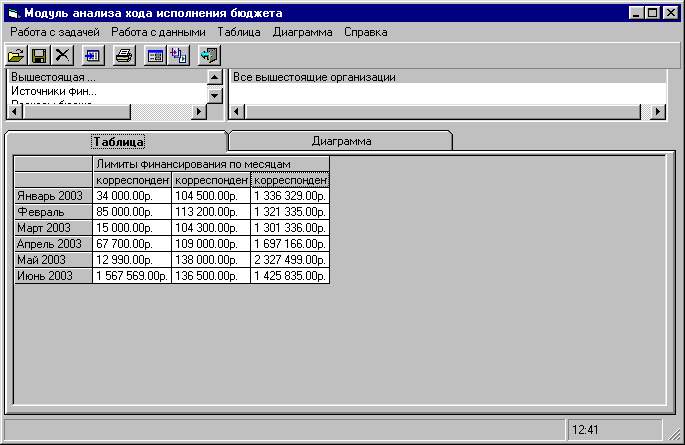
Task: Open the Справка menu
Action: coord(366,32)
